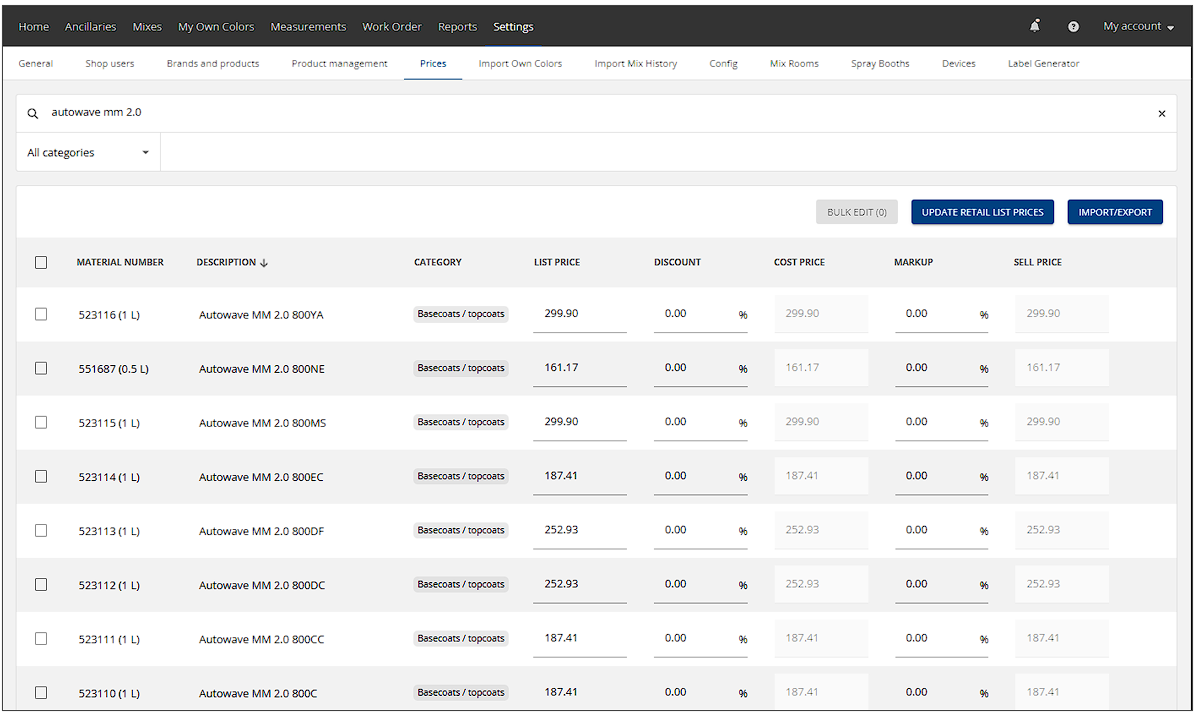This screenshot has width=1198, height=715.
Task: Click the search magnifier icon
Action: pos(33,113)
